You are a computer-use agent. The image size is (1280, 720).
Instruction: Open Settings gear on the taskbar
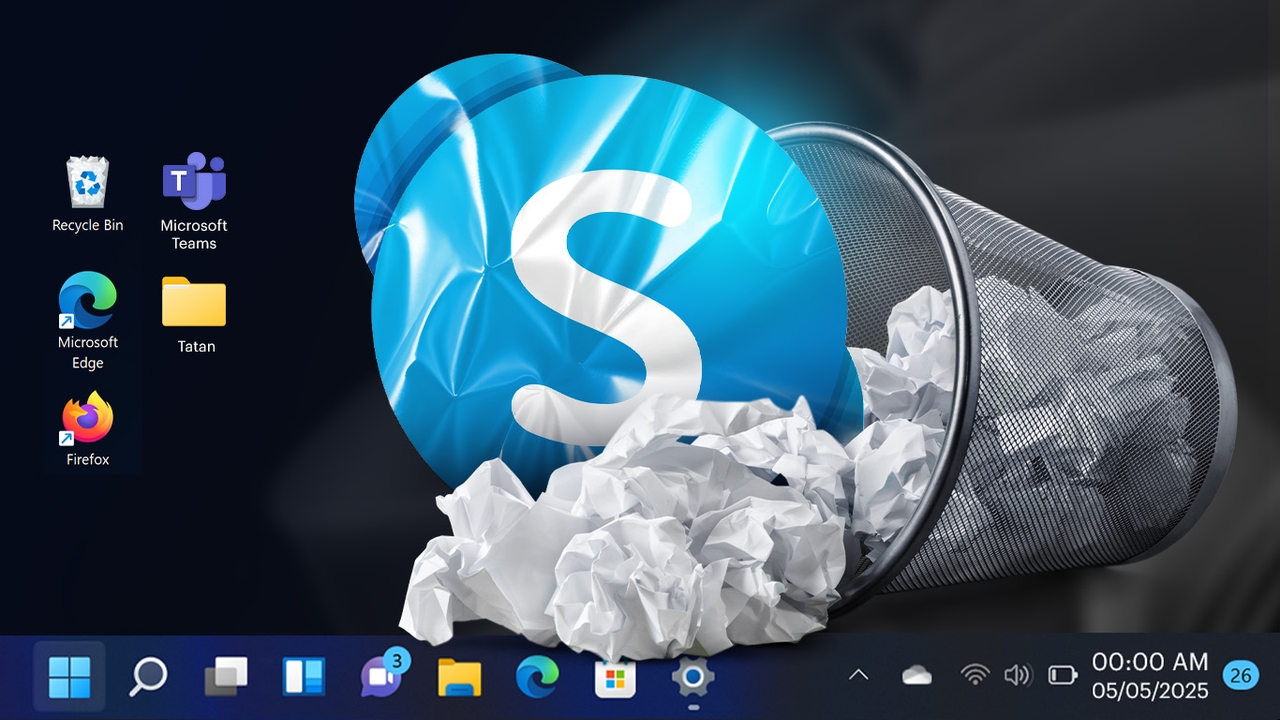(x=693, y=677)
